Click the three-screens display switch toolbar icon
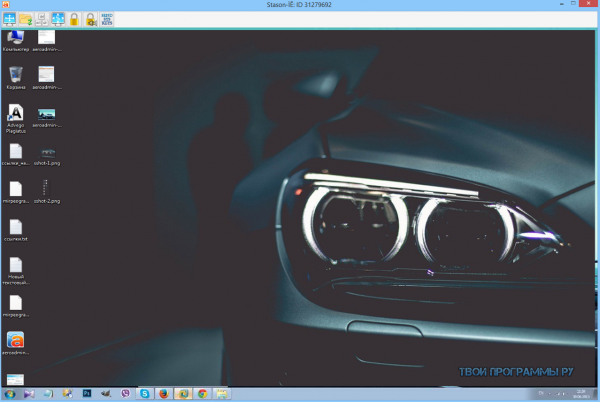This screenshot has width=600, height=402. (x=42, y=19)
